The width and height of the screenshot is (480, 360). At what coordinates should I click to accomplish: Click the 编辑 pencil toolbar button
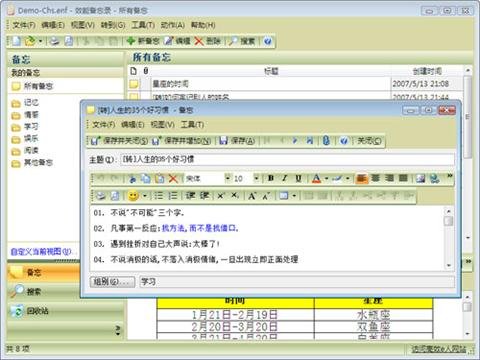click(177, 41)
